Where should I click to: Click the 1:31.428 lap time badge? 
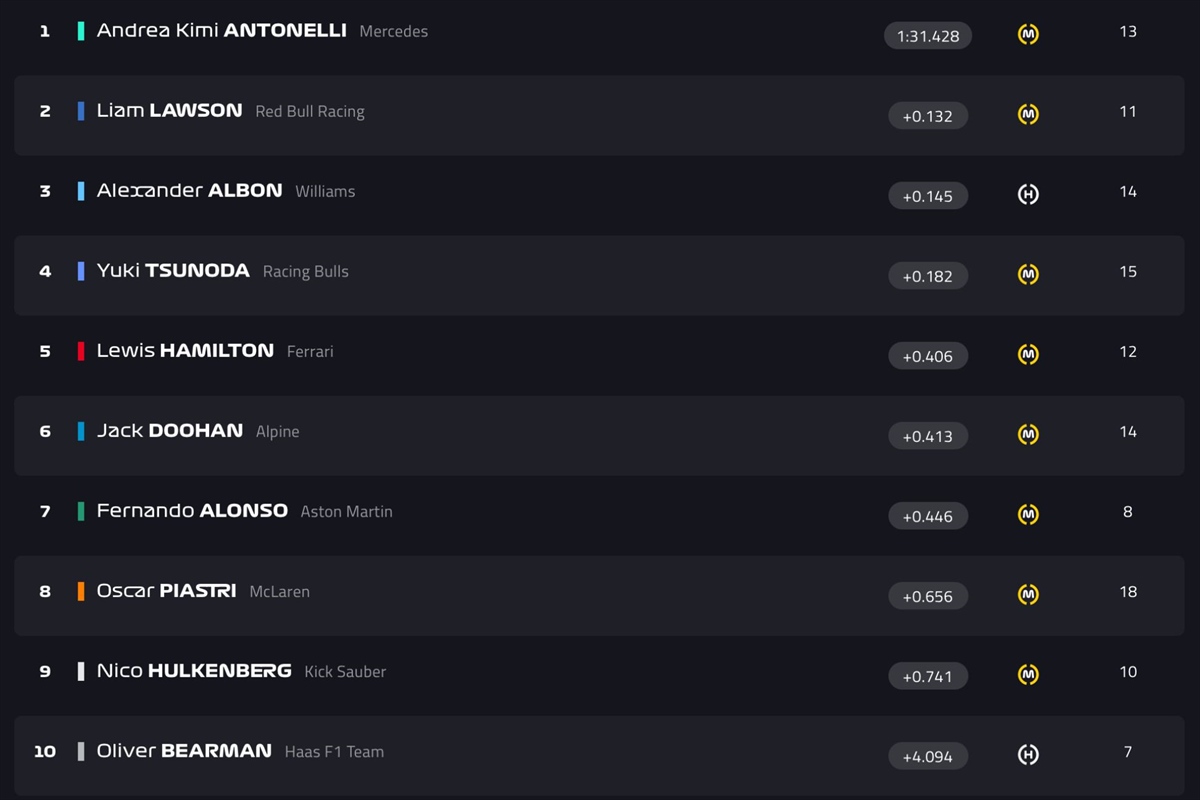tap(928, 36)
